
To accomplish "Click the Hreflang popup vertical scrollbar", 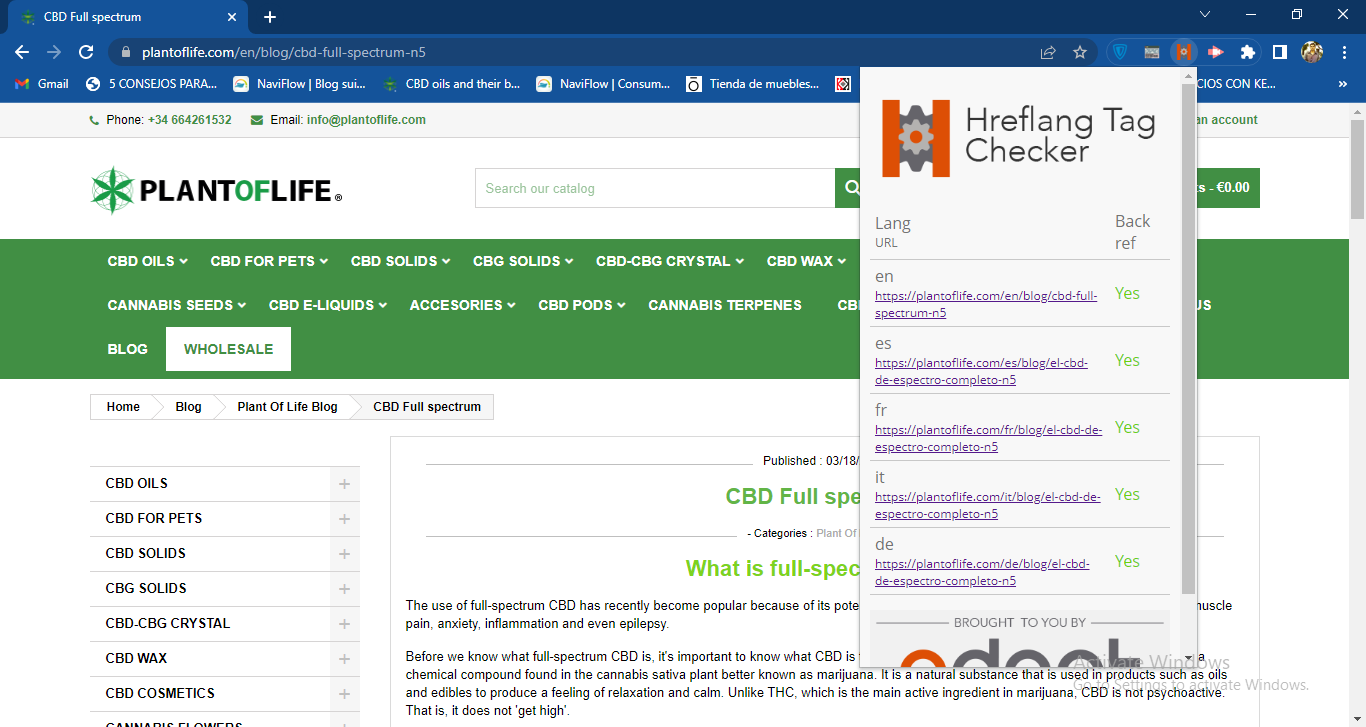I will pos(1188,340).
